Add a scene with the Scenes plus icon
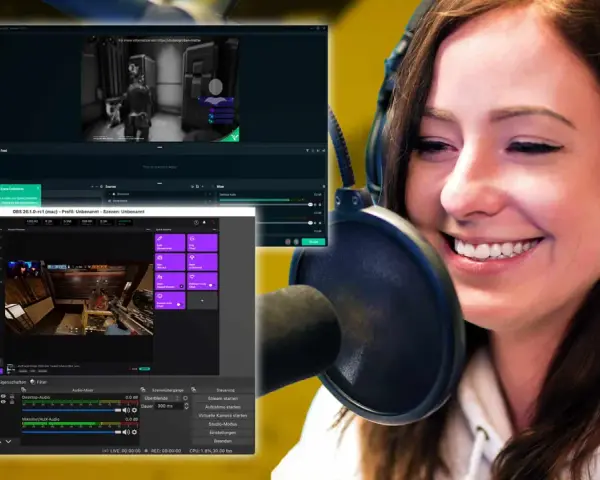Image resolution: width=600 pixels, height=480 pixels. click(92, 187)
